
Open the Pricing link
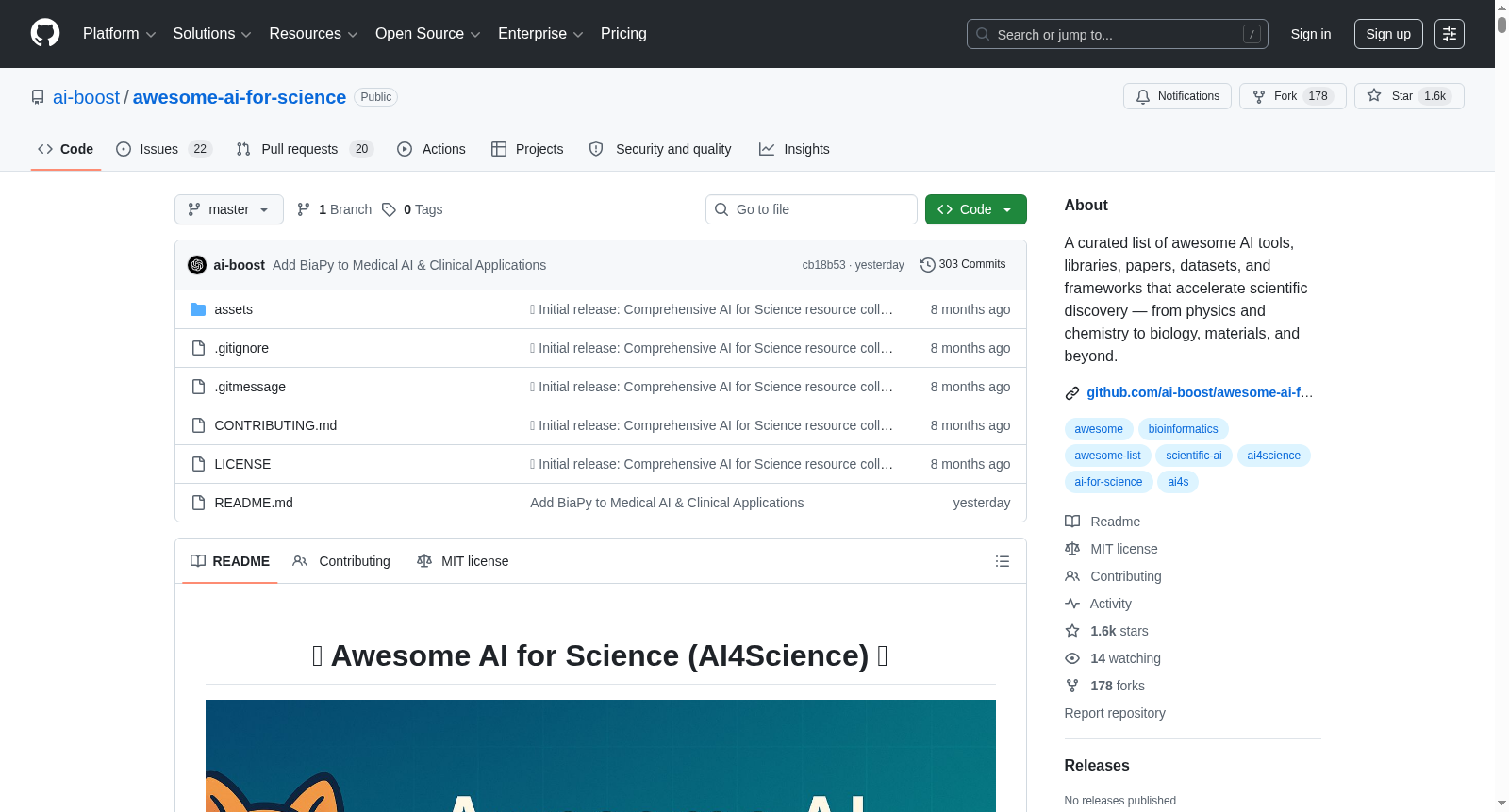623,34
